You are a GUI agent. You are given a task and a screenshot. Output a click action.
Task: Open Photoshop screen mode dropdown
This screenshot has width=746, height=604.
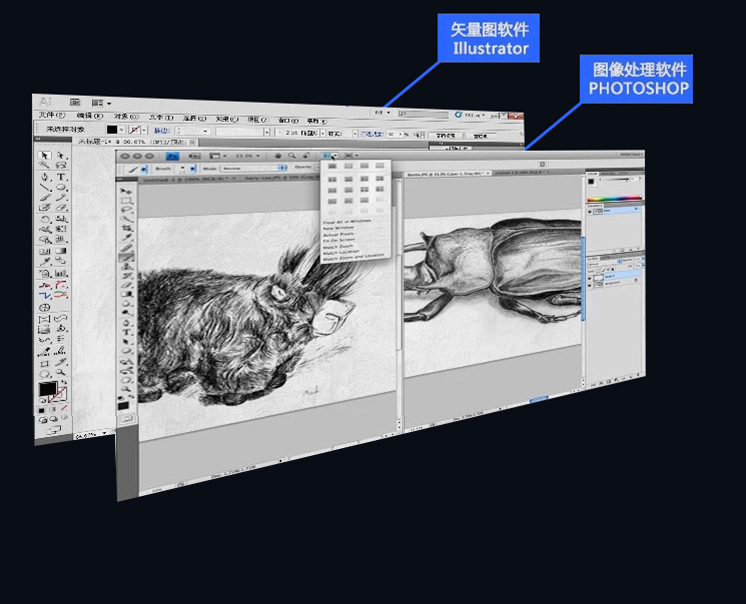click(x=356, y=156)
